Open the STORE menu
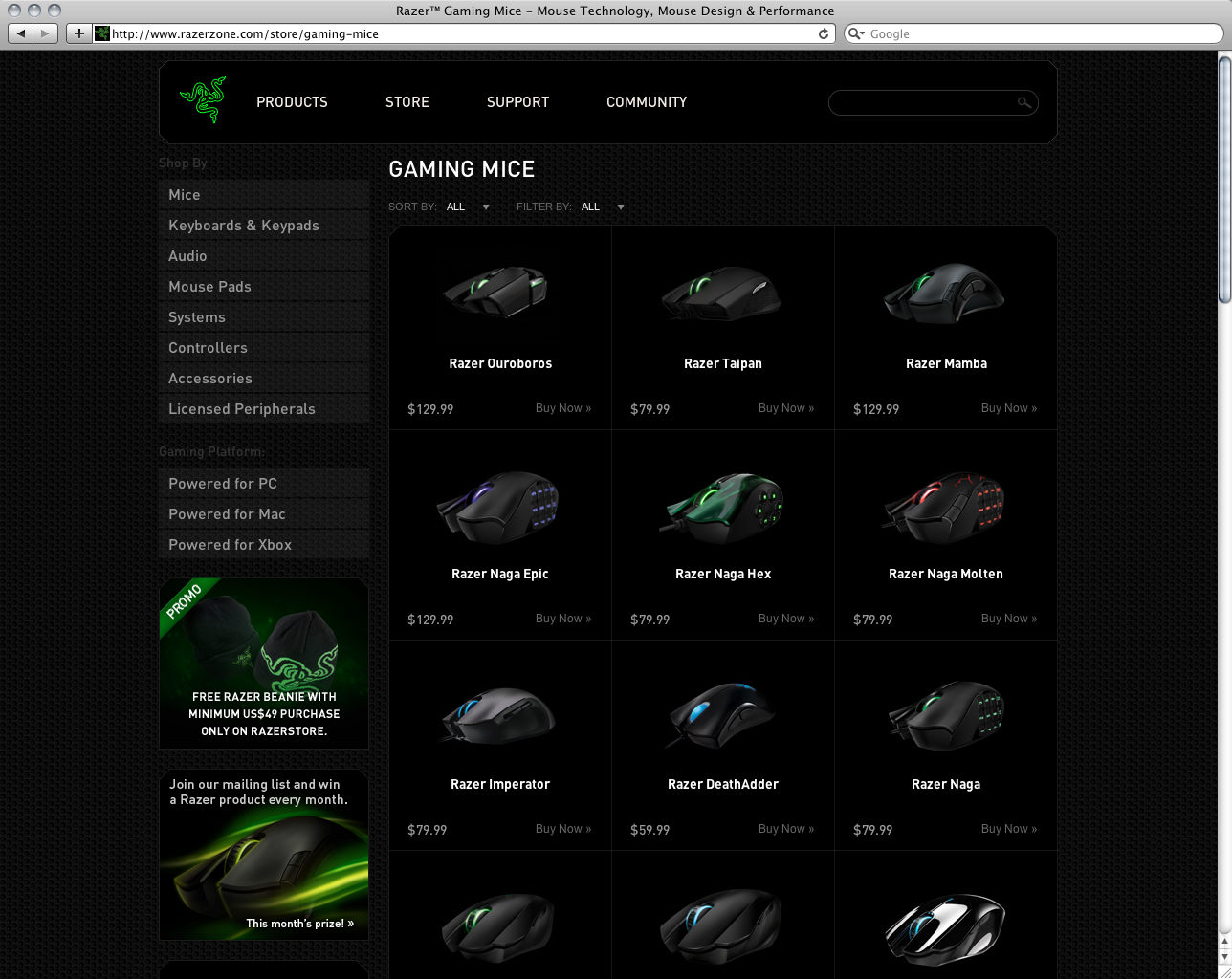This screenshot has height=979, width=1232. coord(407,102)
